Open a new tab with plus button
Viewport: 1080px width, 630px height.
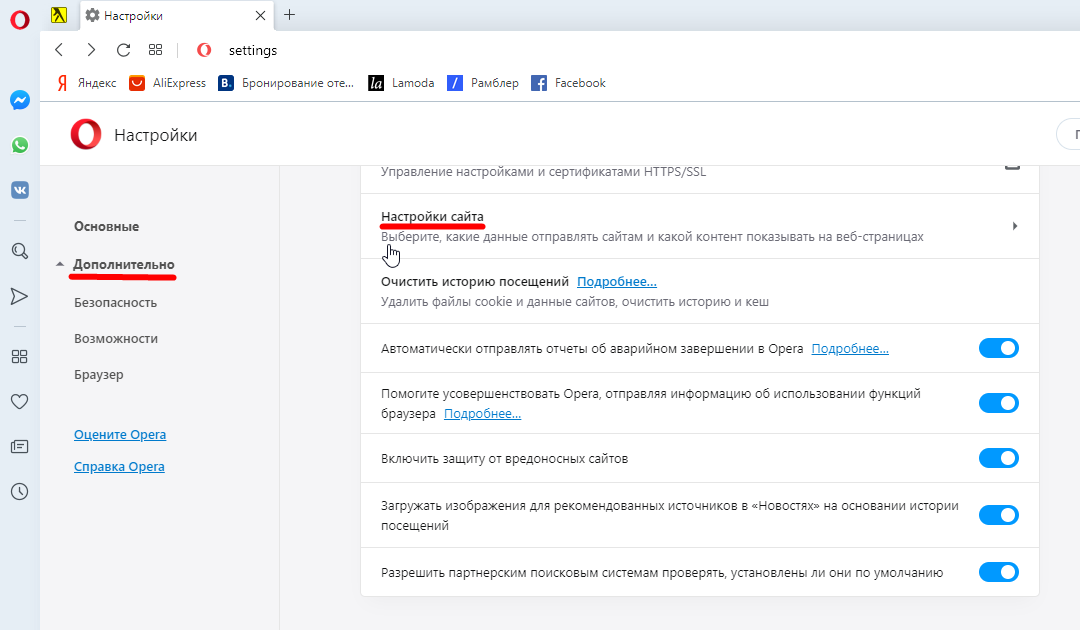coord(290,14)
